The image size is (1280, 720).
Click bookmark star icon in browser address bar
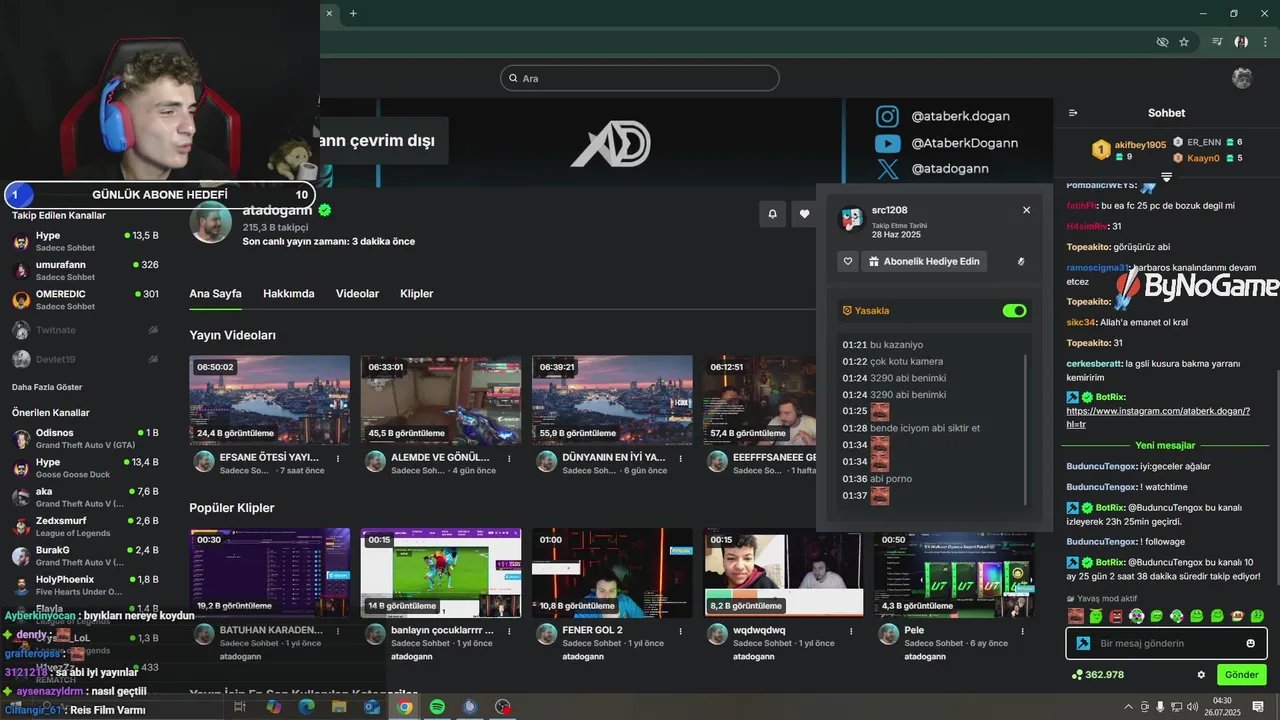pos(1184,42)
